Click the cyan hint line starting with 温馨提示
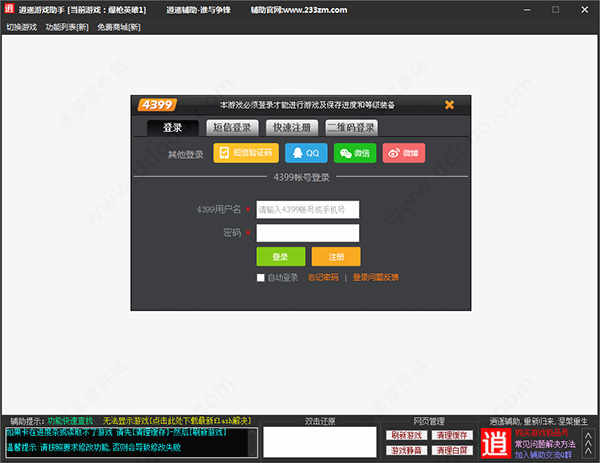 pos(94,447)
